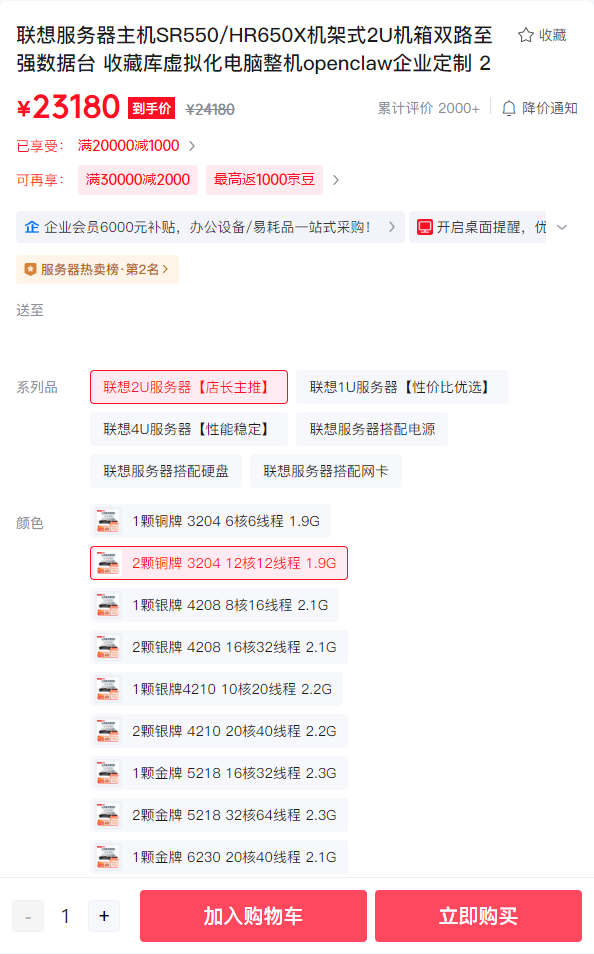Click the enterprise member badge icon
The height and width of the screenshot is (954, 594).
32,227
